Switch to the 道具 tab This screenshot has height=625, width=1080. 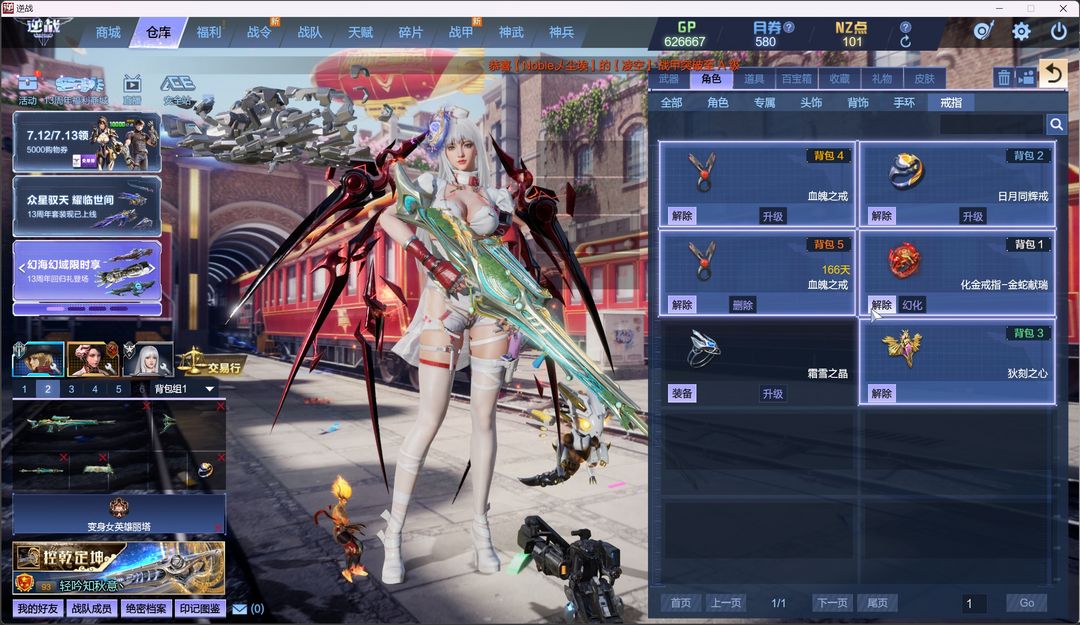tap(754, 79)
